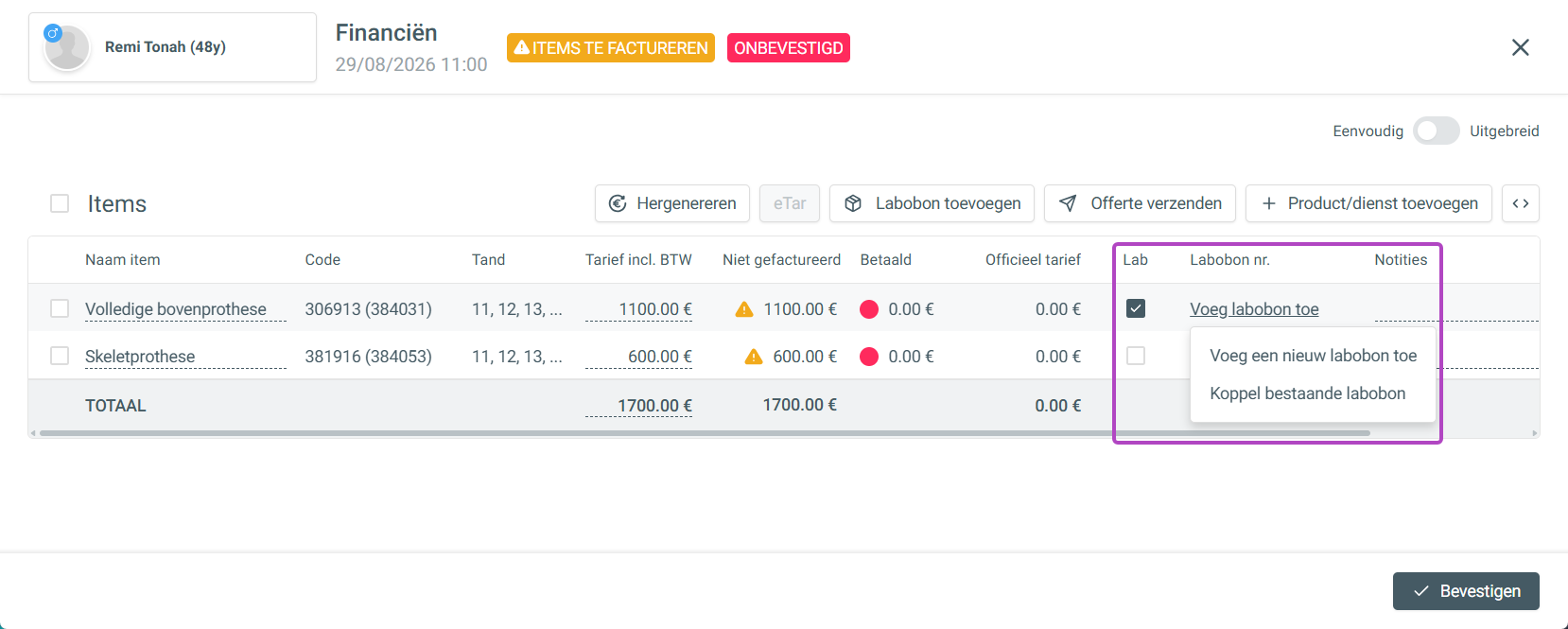The height and width of the screenshot is (629, 1568).
Task: Click the red Betaald status dot for Skeletprothese
Action: (869, 357)
